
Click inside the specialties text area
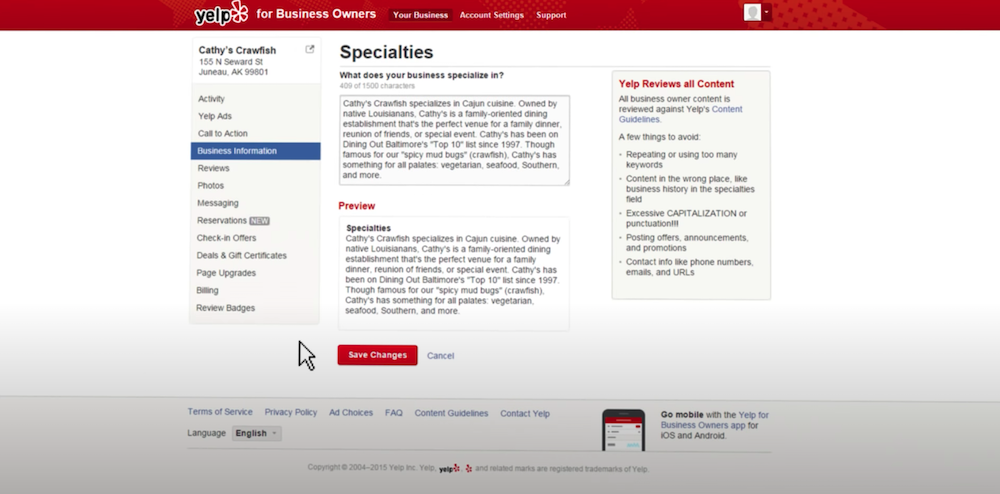pyautogui.click(x=454, y=140)
